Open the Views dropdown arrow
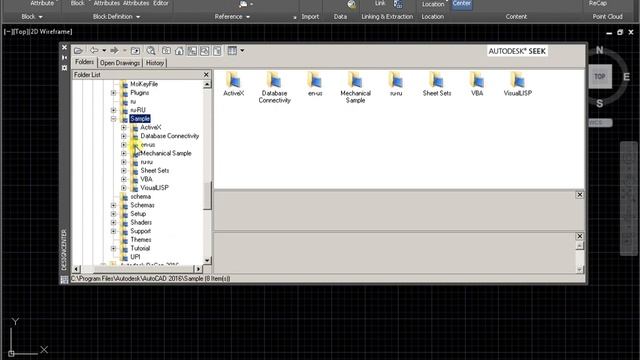Viewport: 640px width, 360px height. 242,51
